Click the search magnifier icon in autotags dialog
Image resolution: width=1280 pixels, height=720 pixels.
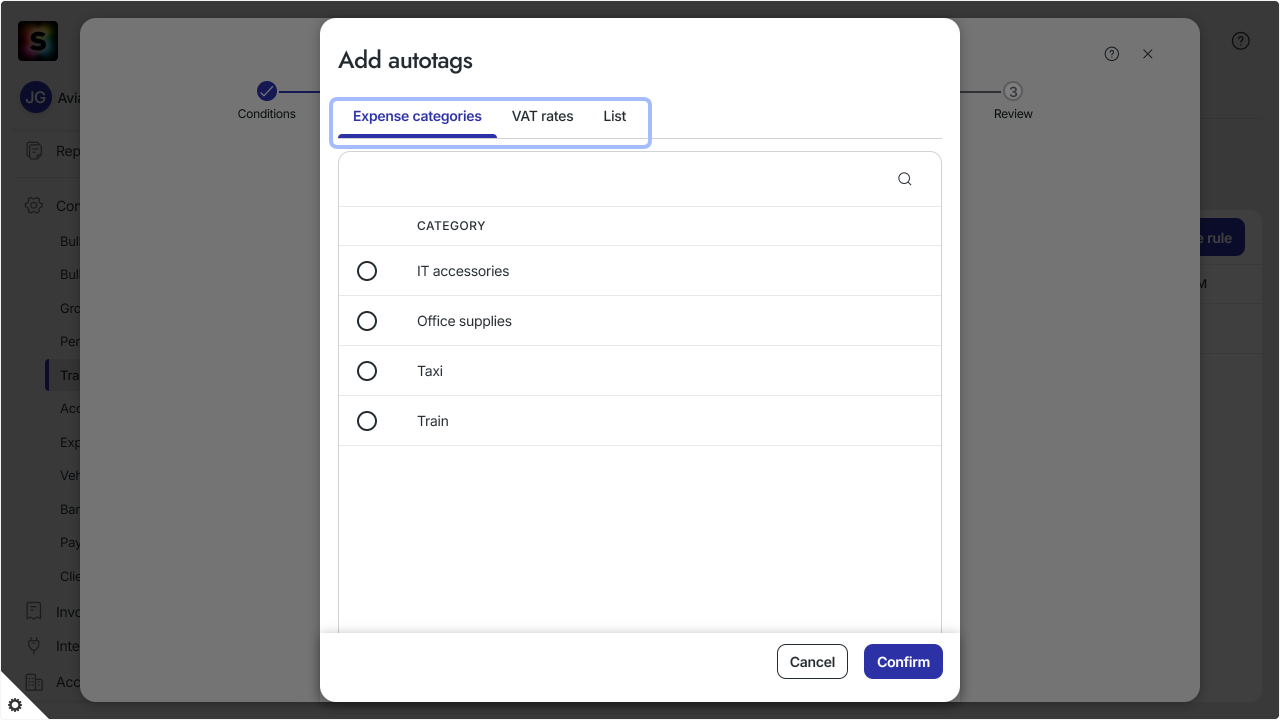pos(904,179)
